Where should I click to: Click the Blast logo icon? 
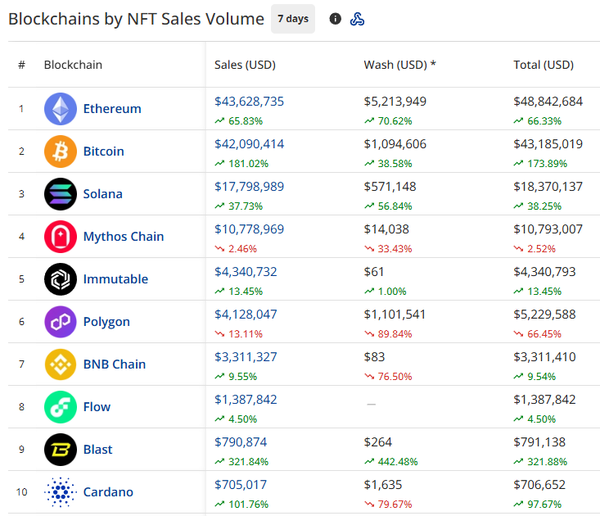tap(60, 450)
